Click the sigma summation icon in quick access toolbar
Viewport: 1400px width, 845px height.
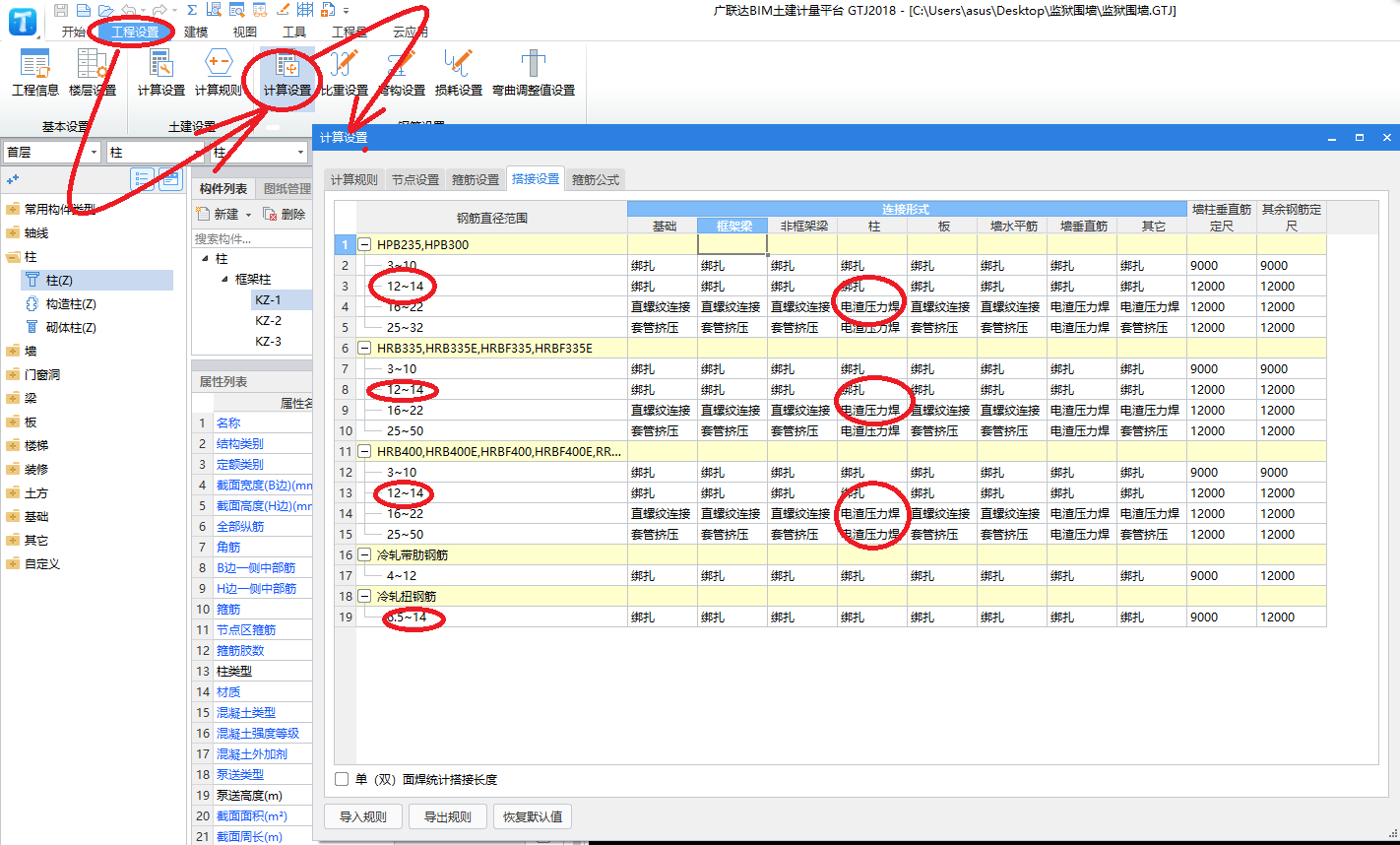[191, 10]
